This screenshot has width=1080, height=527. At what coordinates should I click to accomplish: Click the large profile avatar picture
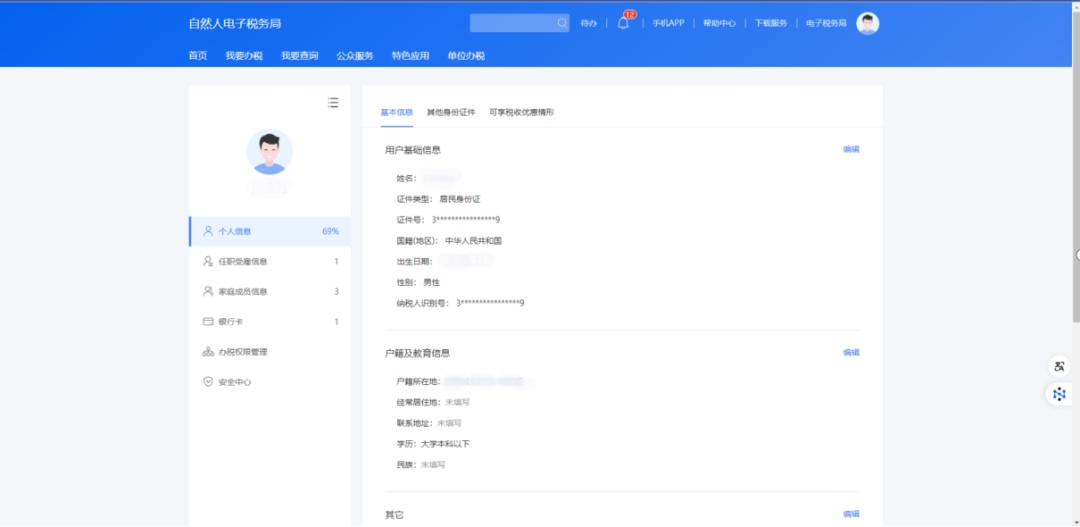pos(269,152)
